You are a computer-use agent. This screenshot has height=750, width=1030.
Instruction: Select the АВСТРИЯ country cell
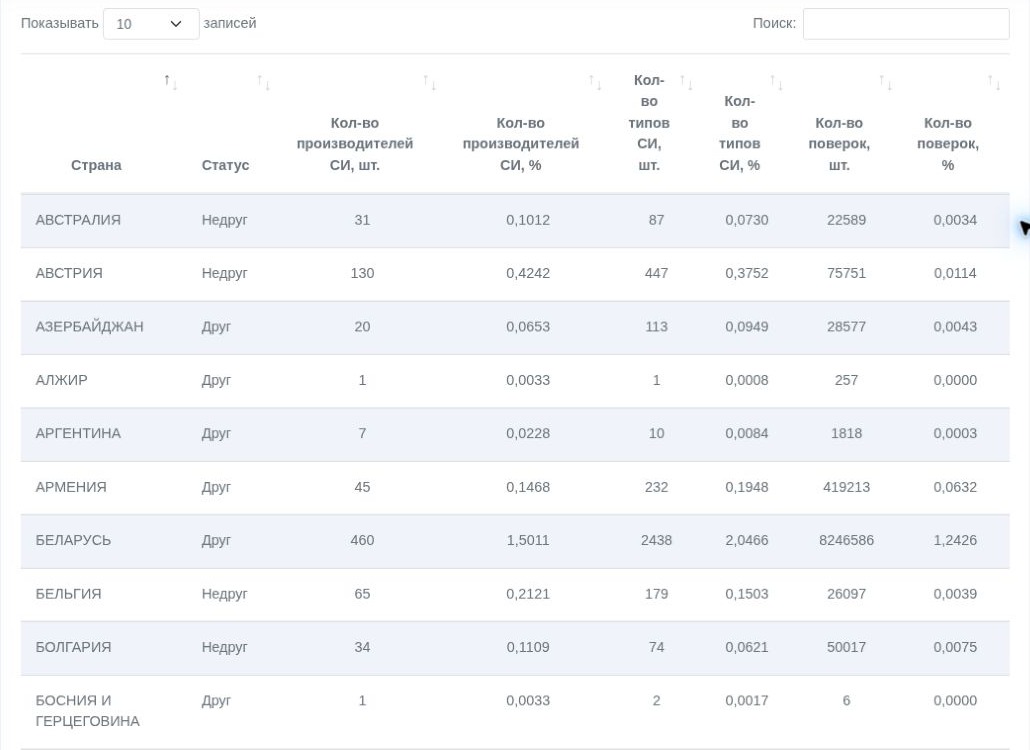click(x=69, y=273)
